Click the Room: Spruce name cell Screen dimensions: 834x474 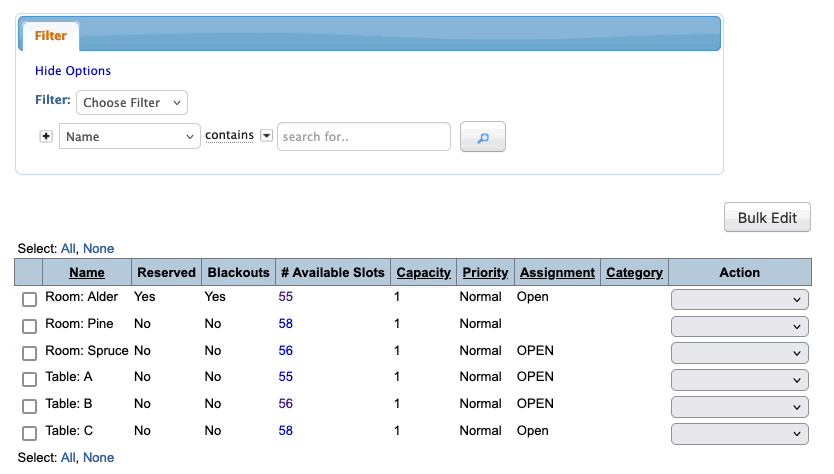(87, 351)
